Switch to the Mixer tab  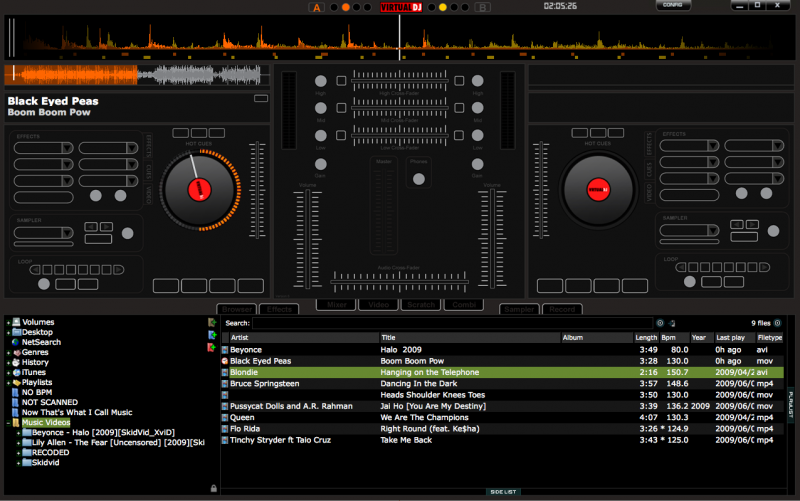[x=336, y=305]
